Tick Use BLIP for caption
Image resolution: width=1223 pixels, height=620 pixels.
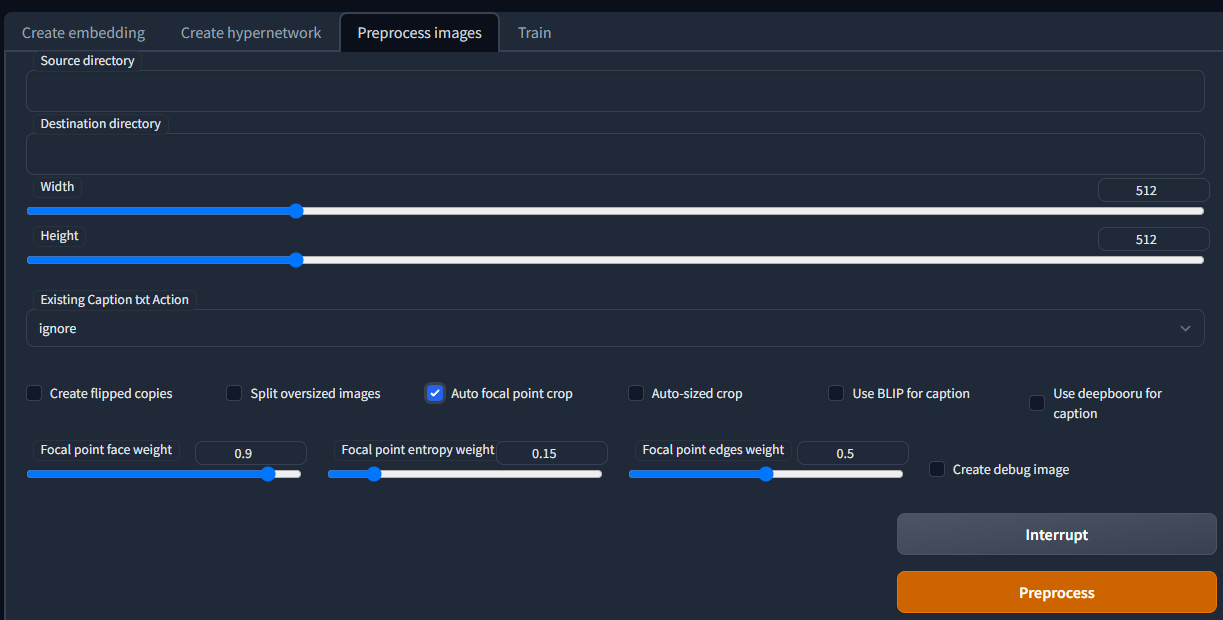tap(836, 393)
